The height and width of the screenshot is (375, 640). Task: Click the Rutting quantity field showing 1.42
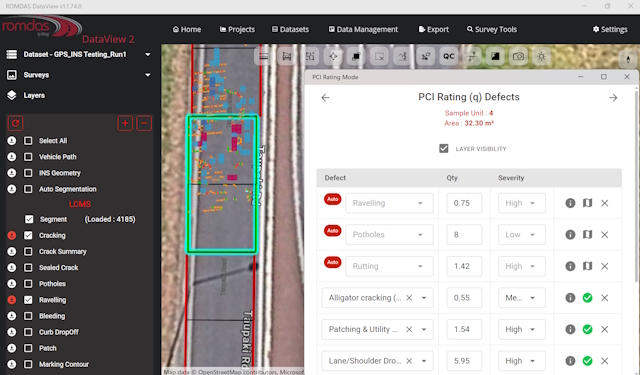(x=464, y=266)
